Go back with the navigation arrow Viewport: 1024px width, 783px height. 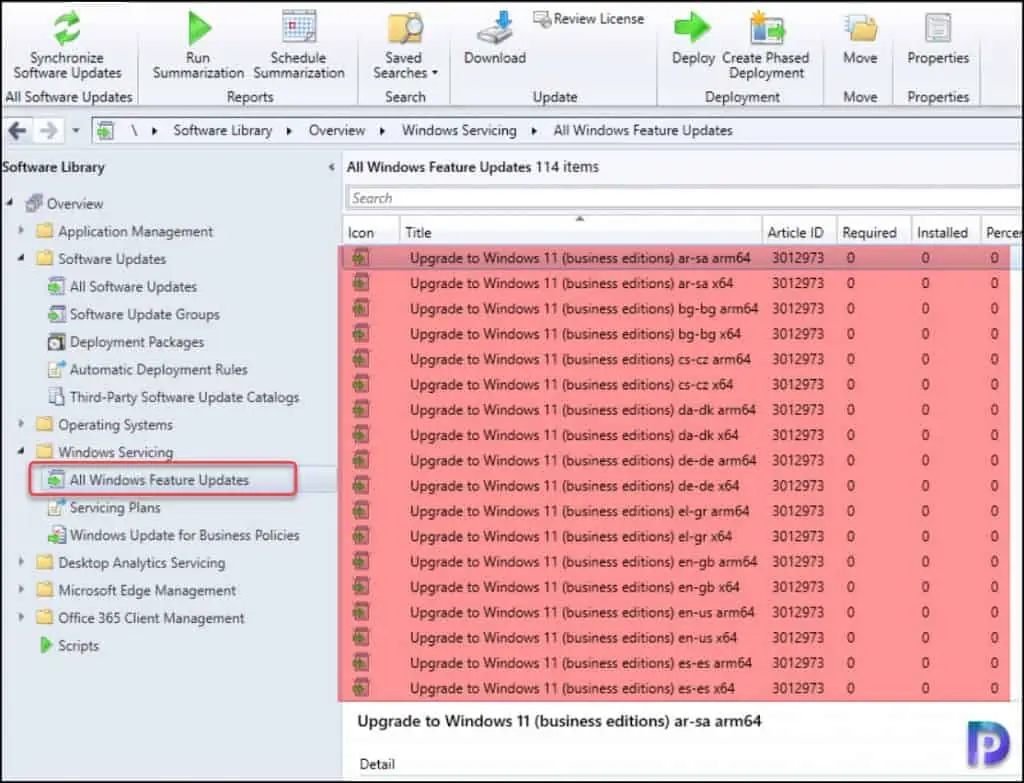tap(18, 131)
